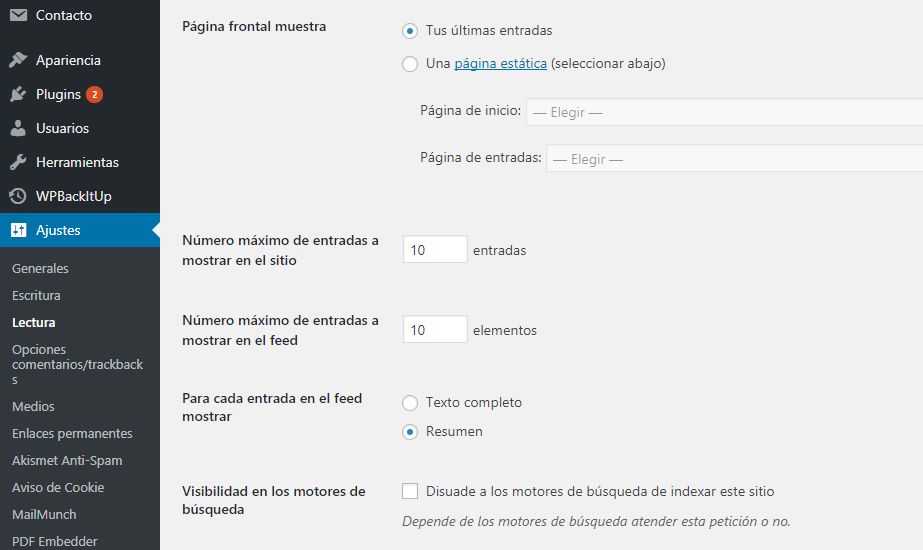Click the entries-per-site number field
This screenshot has height=550, width=923.
tap(435, 250)
